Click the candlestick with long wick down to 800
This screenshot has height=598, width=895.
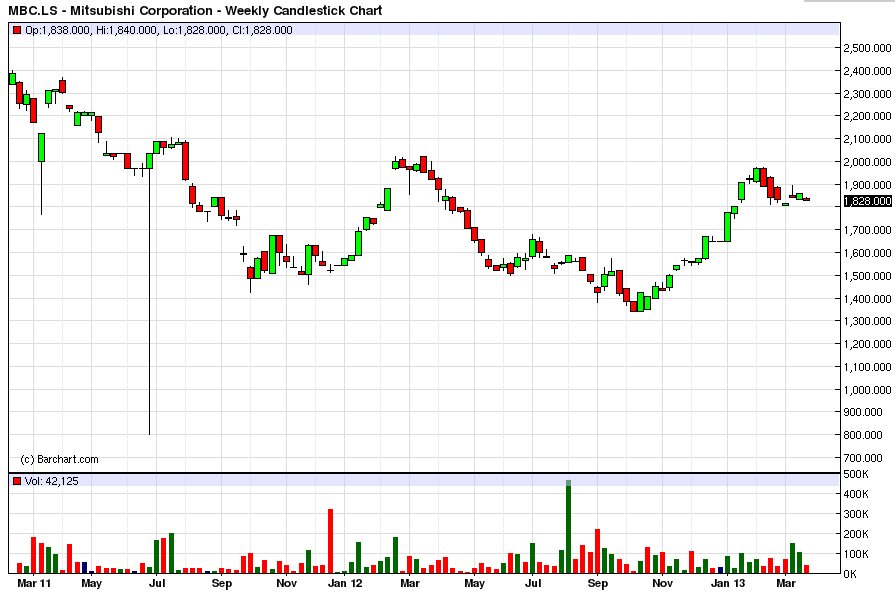150,294
